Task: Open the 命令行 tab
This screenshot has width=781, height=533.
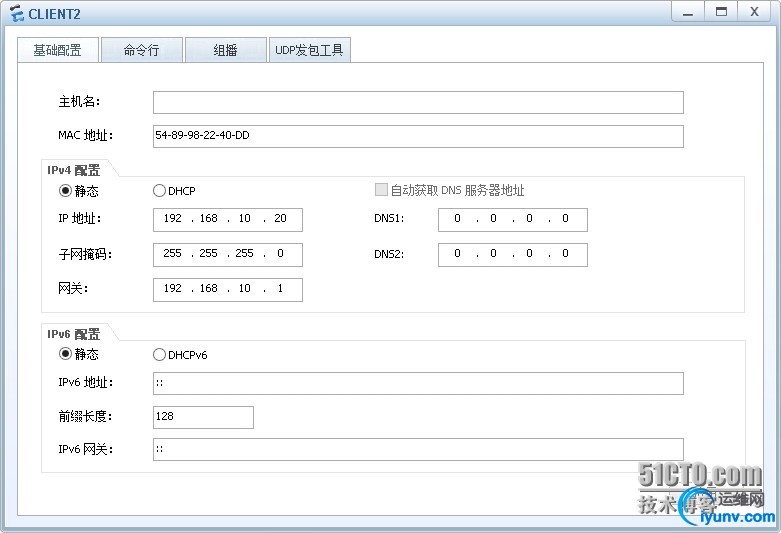Action: pyautogui.click(x=142, y=50)
